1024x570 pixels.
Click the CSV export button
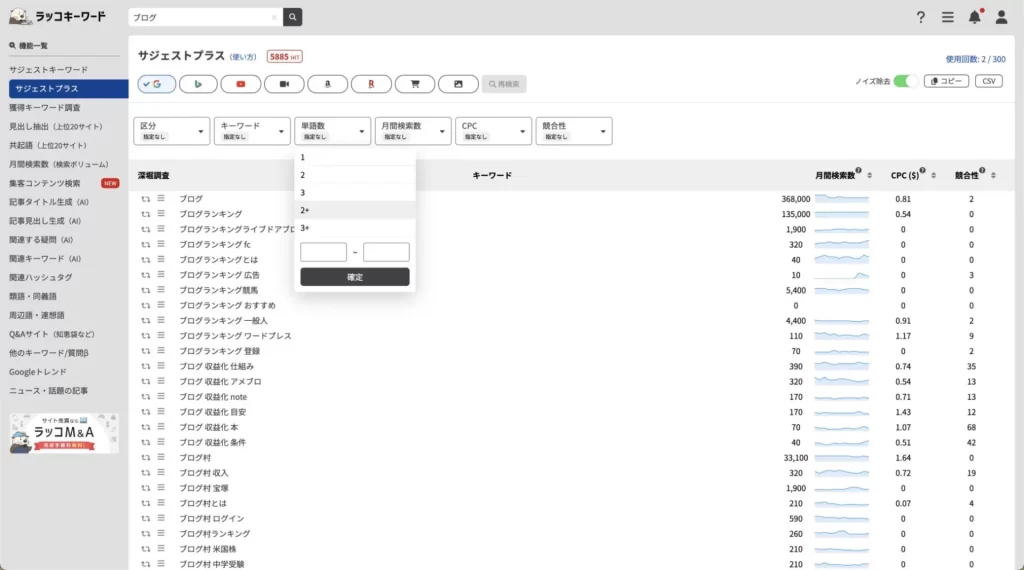[x=989, y=81]
